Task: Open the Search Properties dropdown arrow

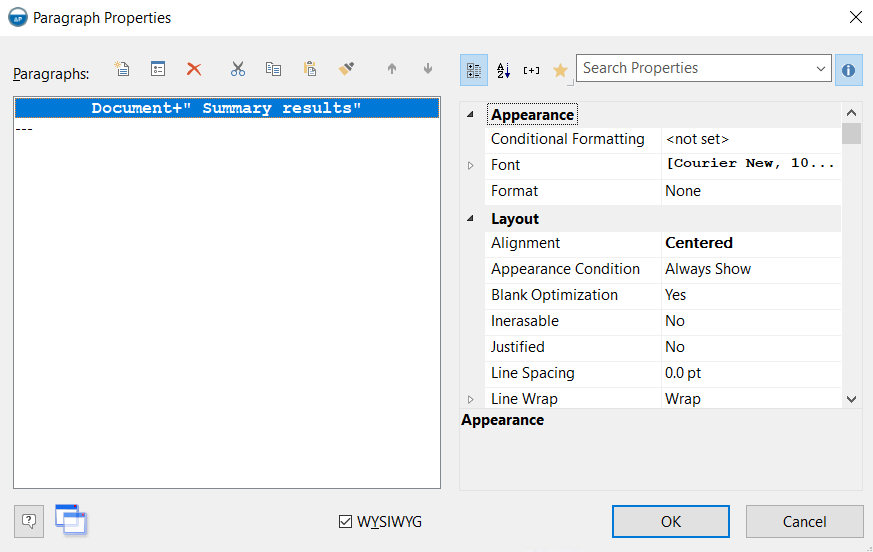Action: point(821,69)
